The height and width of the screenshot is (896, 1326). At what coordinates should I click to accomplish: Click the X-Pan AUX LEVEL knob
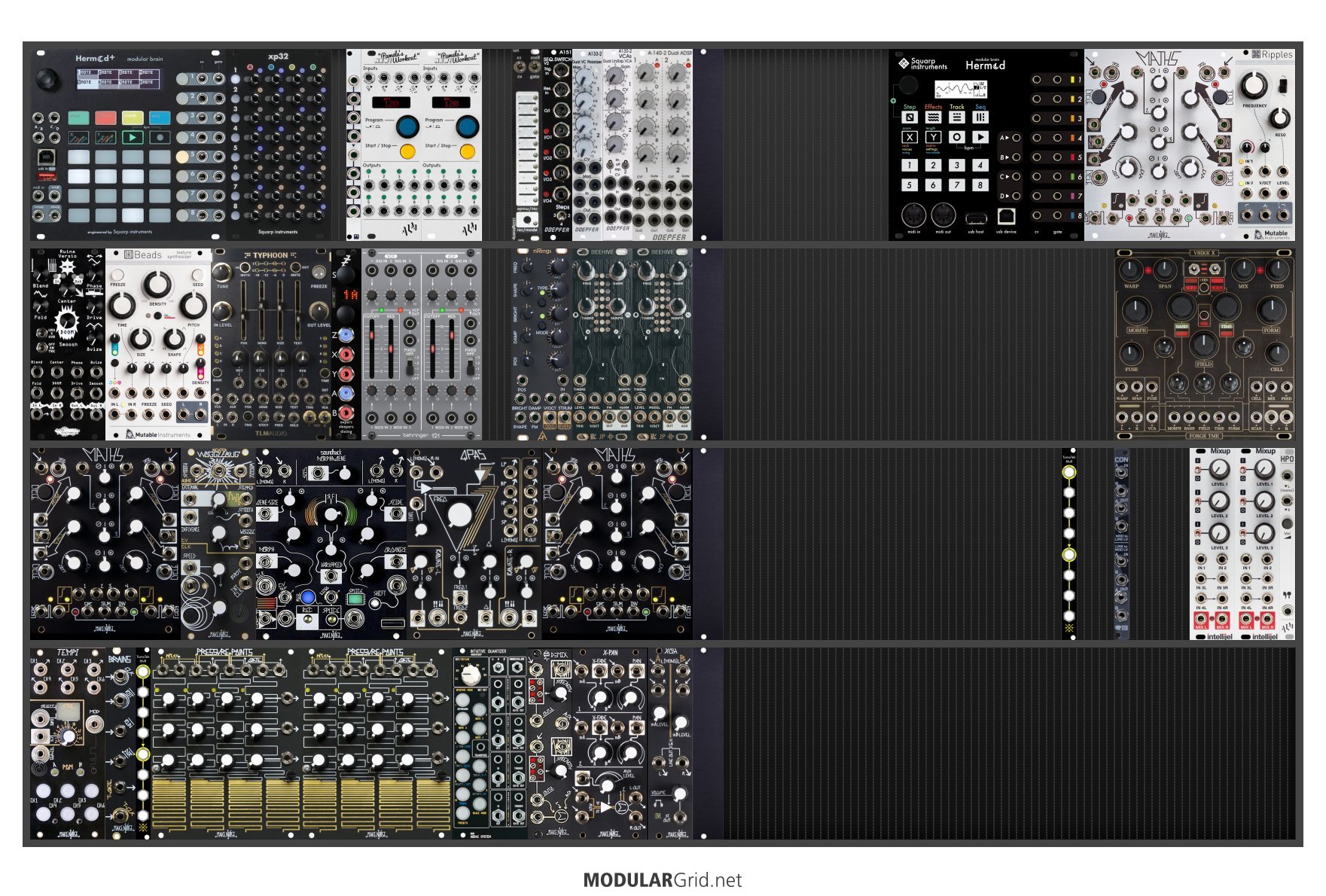pos(606,785)
